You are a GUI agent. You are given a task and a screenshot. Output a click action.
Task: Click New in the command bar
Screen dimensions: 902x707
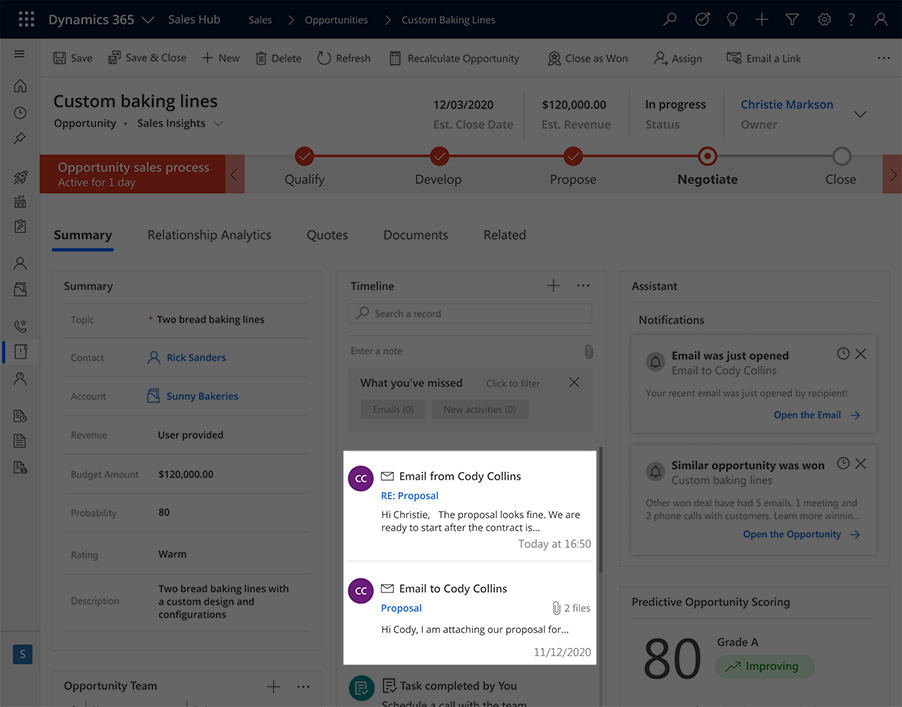point(220,58)
